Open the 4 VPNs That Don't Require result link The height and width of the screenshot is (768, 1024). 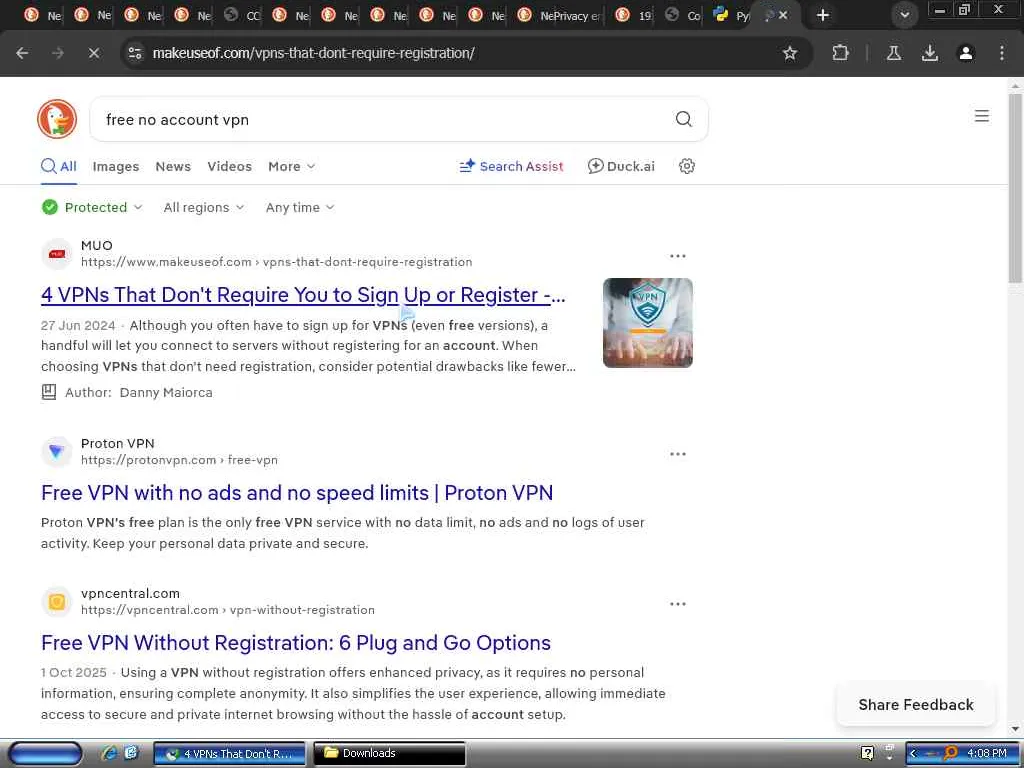[303, 295]
